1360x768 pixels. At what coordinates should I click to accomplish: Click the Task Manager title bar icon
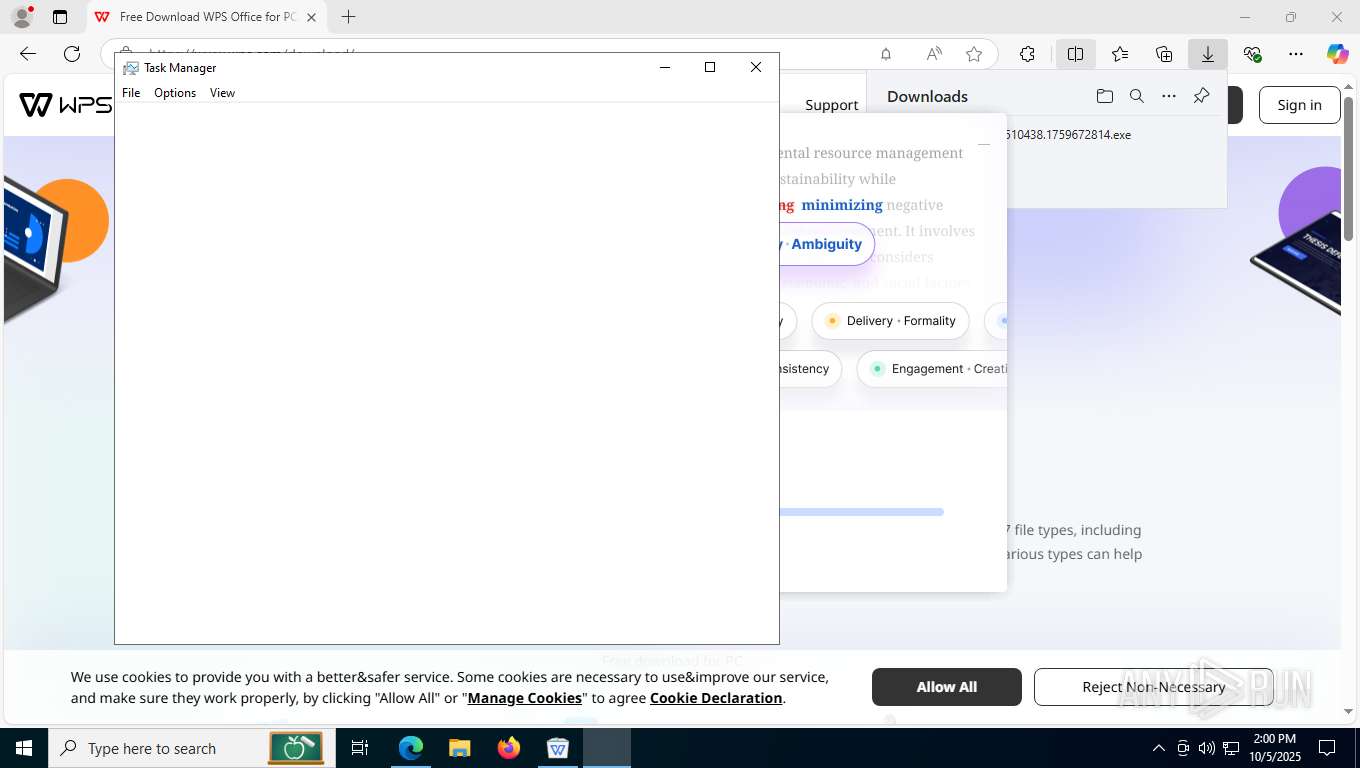(130, 68)
